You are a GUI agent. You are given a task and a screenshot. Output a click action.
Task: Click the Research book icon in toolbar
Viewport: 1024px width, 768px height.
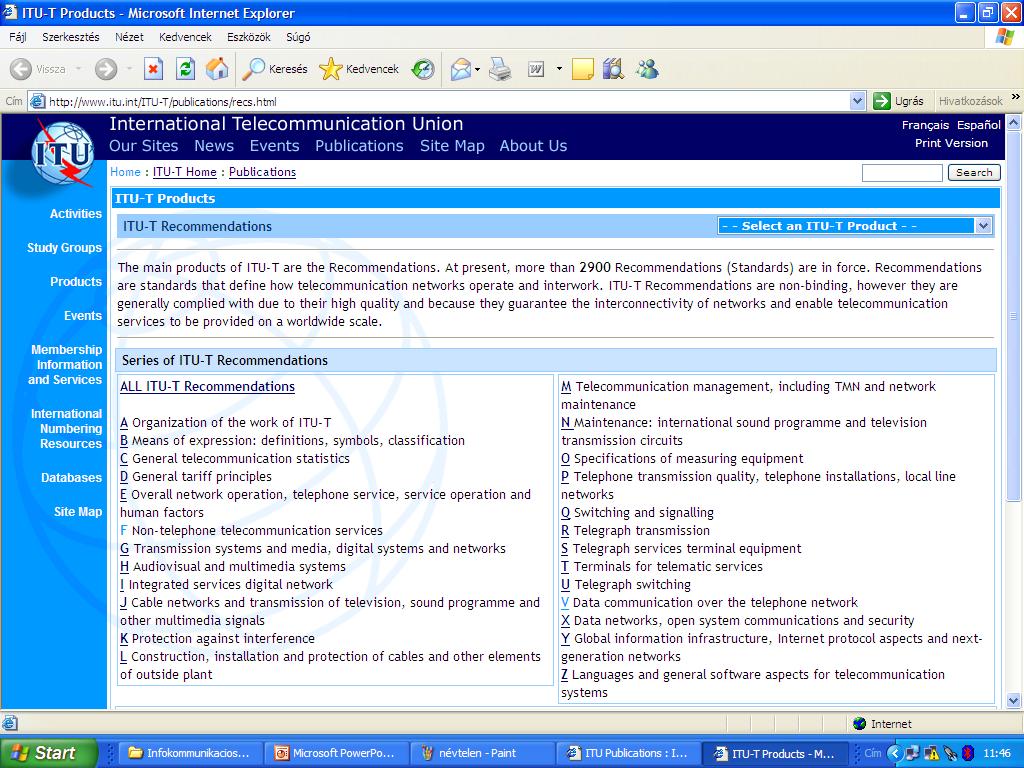[x=613, y=69]
